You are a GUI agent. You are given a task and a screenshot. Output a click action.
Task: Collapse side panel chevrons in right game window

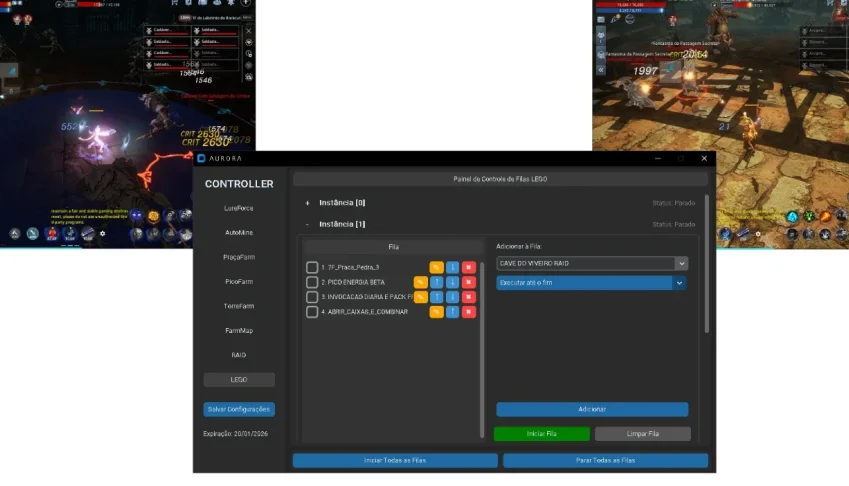pos(601,70)
